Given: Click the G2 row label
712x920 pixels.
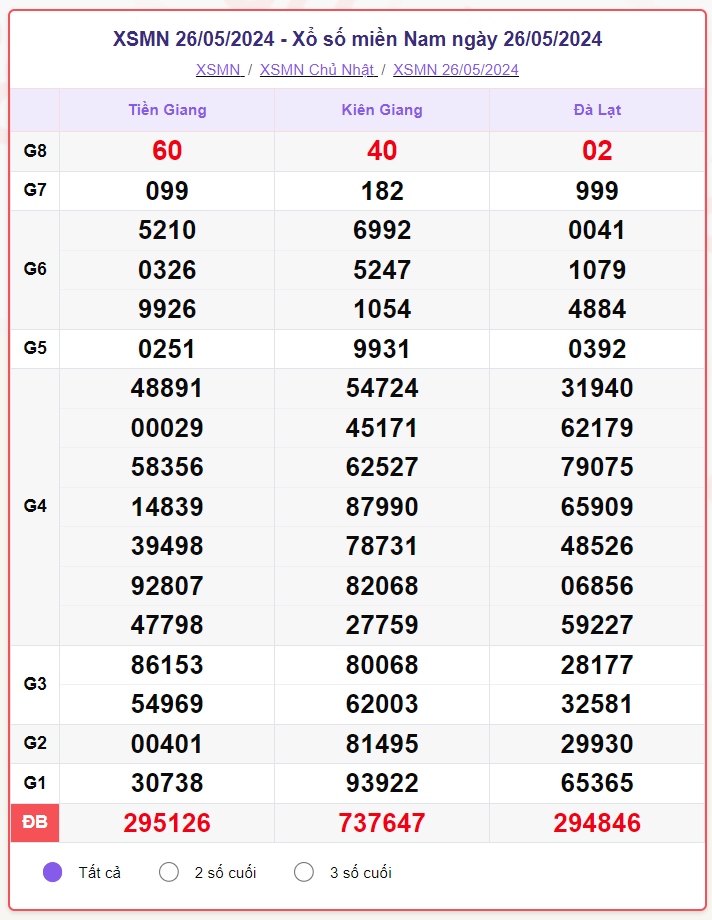Looking at the screenshot, I should pos(35,743).
